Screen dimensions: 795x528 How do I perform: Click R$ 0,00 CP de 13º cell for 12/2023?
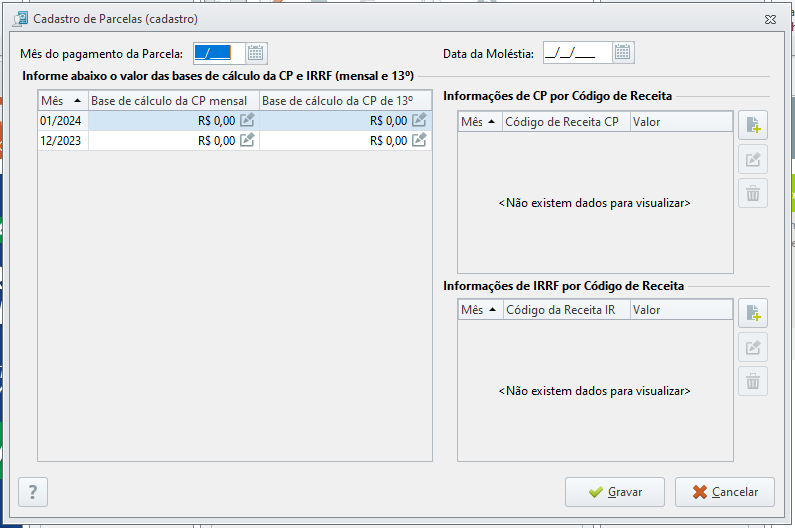click(345, 140)
